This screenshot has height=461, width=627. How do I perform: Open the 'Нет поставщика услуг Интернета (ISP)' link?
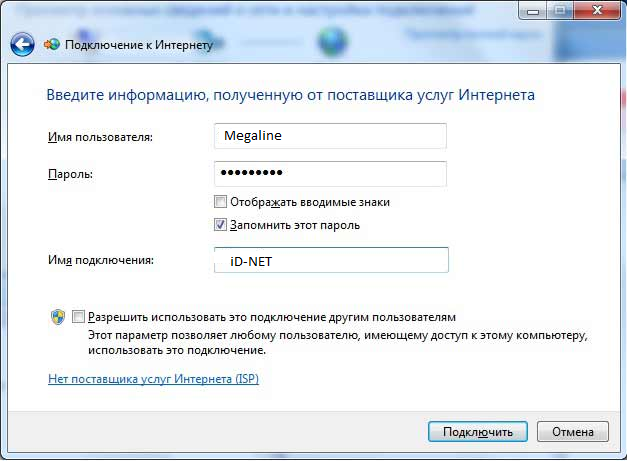[x=153, y=379]
